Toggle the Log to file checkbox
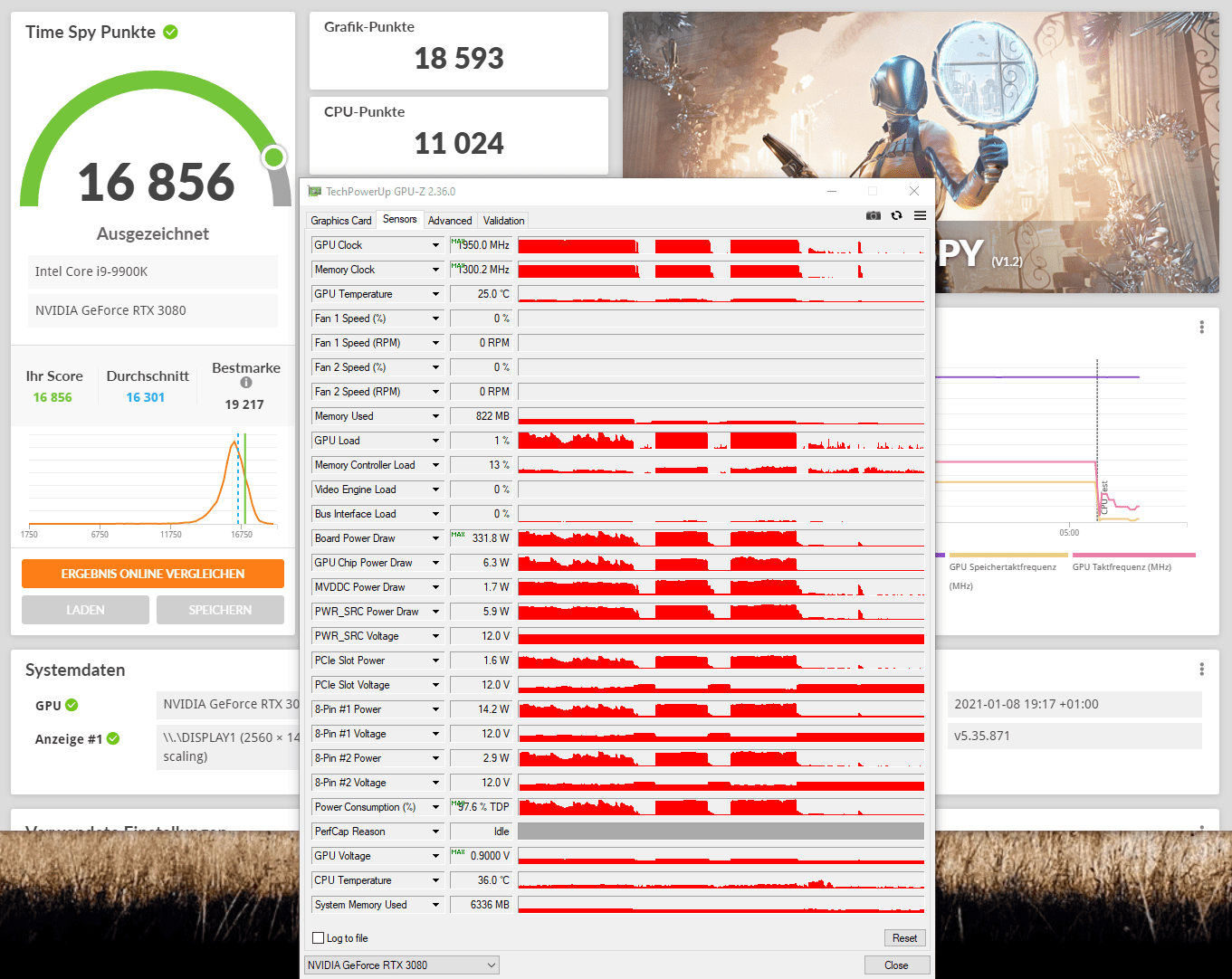The width and height of the screenshot is (1232, 979). [318, 938]
